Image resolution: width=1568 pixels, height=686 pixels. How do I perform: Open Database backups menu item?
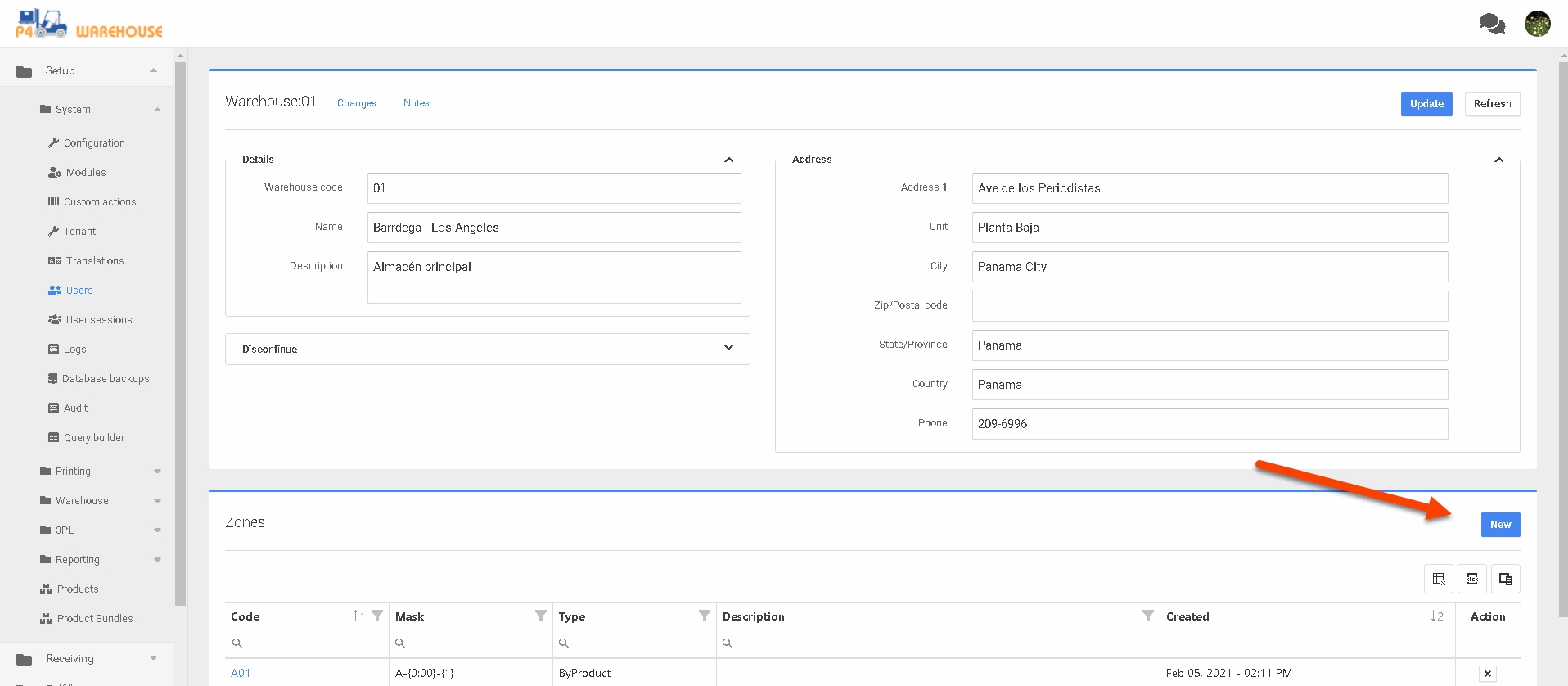click(106, 378)
